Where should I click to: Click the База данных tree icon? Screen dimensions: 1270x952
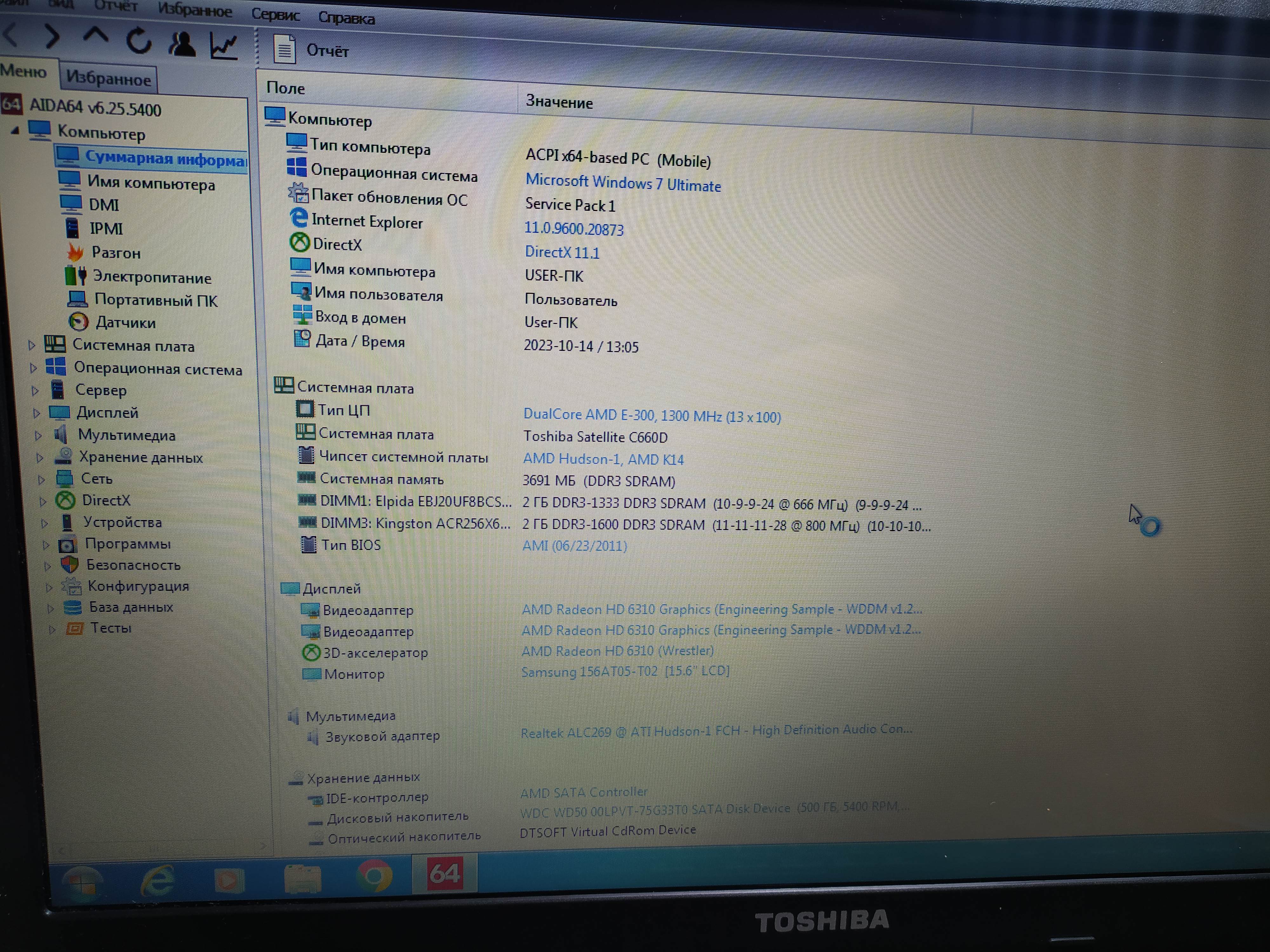tap(72, 607)
